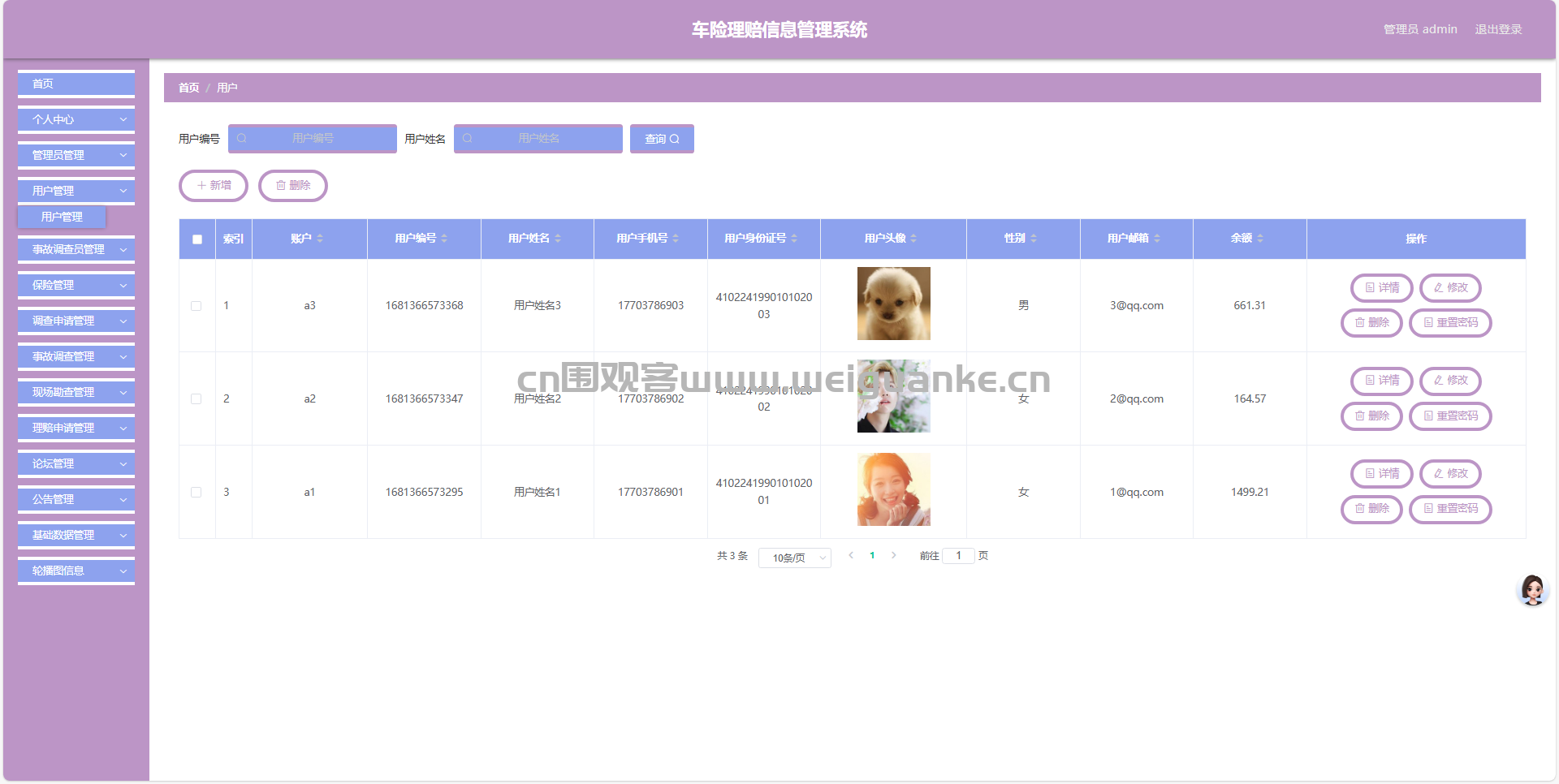
Task: Click 删除 for user a2
Action: click(1371, 416)
